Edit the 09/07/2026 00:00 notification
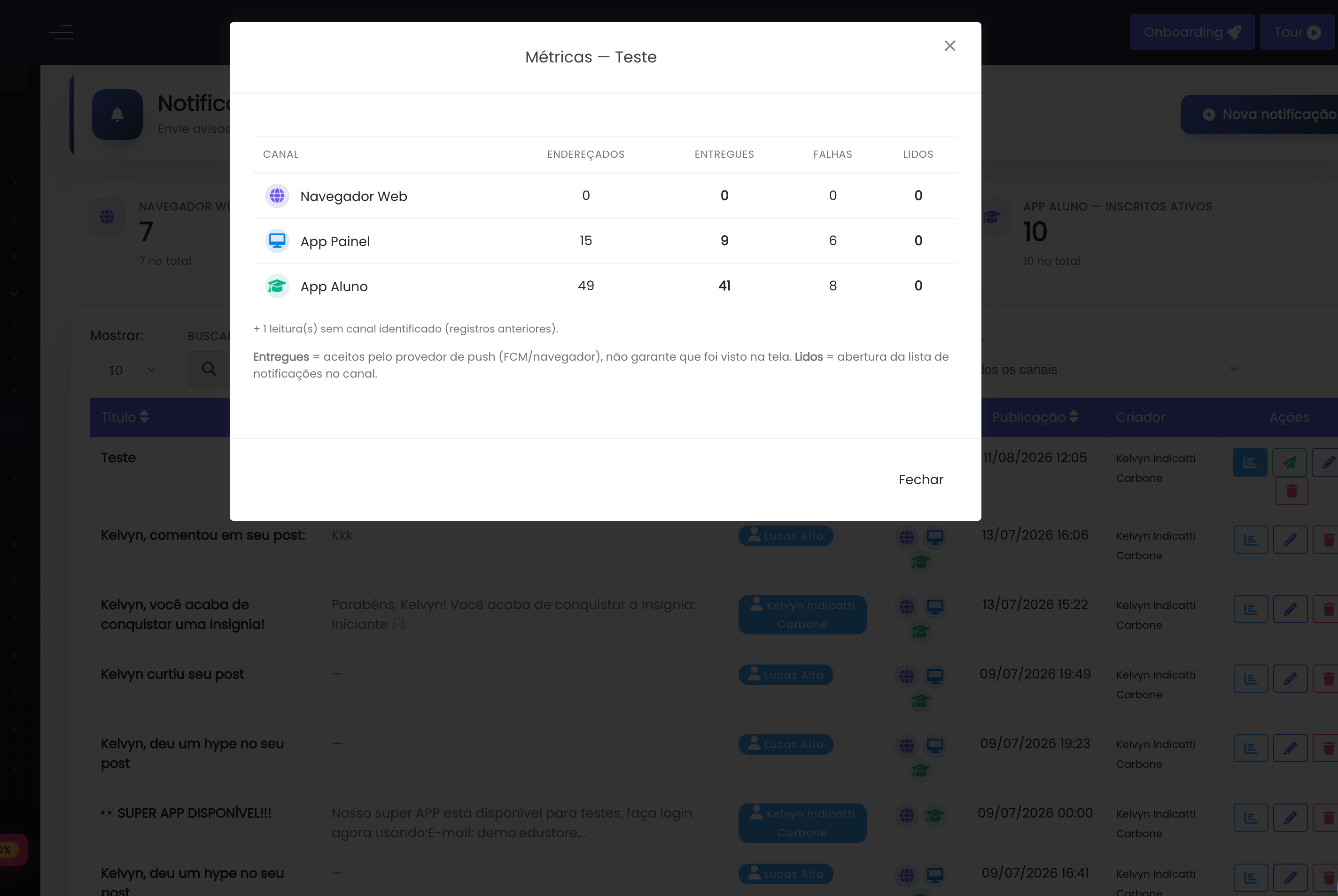Viewport: 1338px width, 896px height. point(1290,818)
